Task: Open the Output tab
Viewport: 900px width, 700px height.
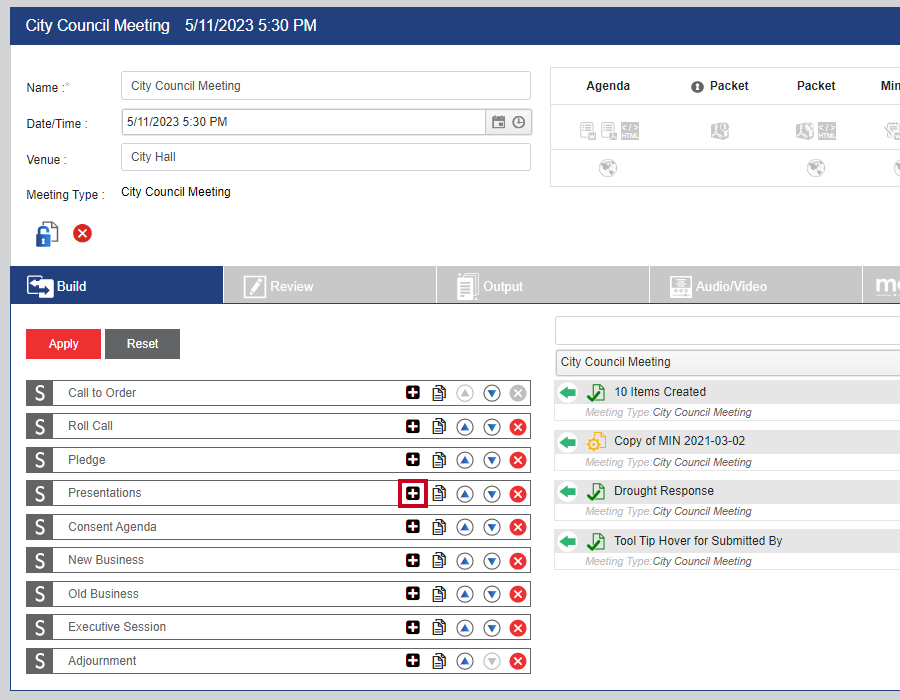Action: tap(543, 285)
